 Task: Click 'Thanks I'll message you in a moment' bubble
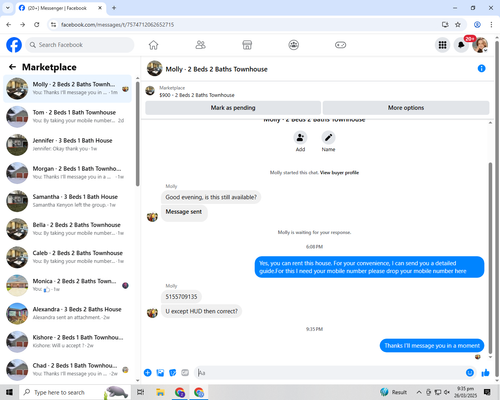[x=432, y=346]
